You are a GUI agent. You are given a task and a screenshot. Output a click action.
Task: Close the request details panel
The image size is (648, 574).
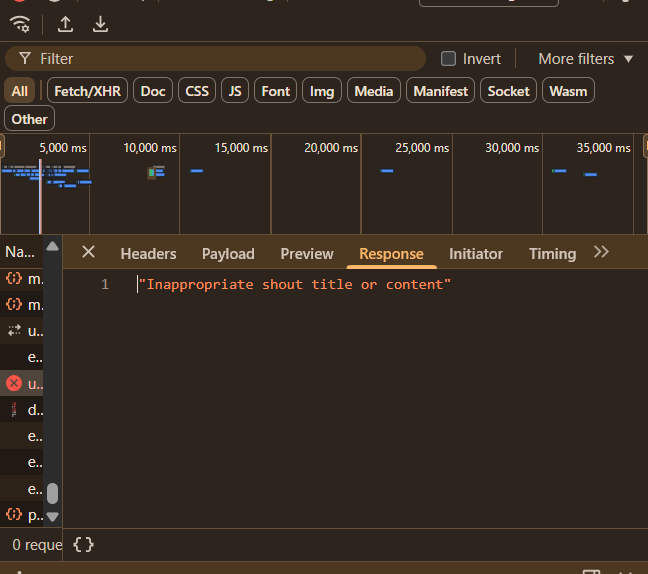click(x=88, y=252)
